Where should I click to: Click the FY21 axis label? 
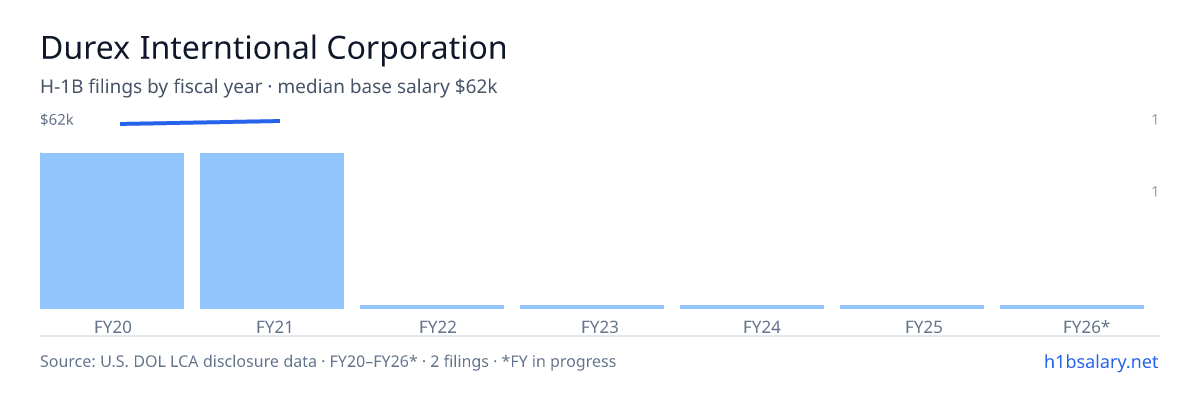pyautogui.click(x=272, y=326)
